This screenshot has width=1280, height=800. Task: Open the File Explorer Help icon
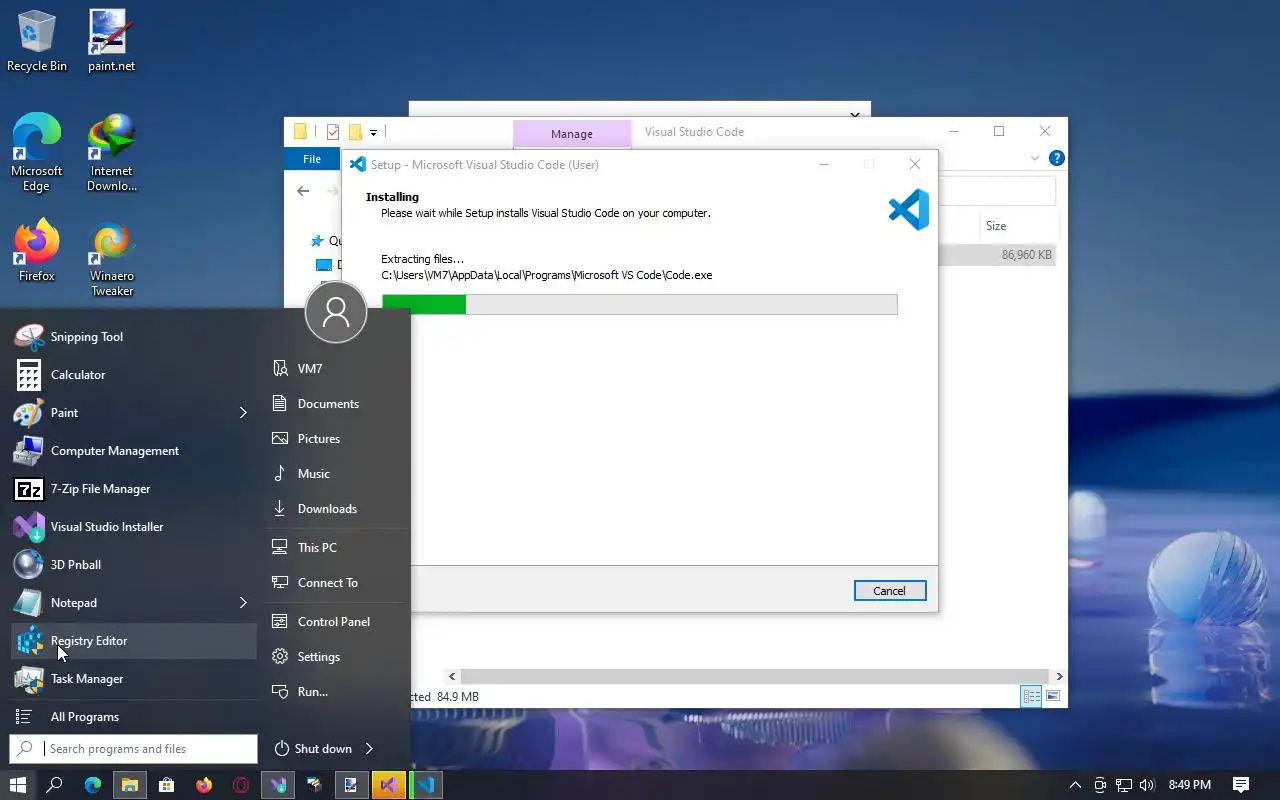[1057, 158]
